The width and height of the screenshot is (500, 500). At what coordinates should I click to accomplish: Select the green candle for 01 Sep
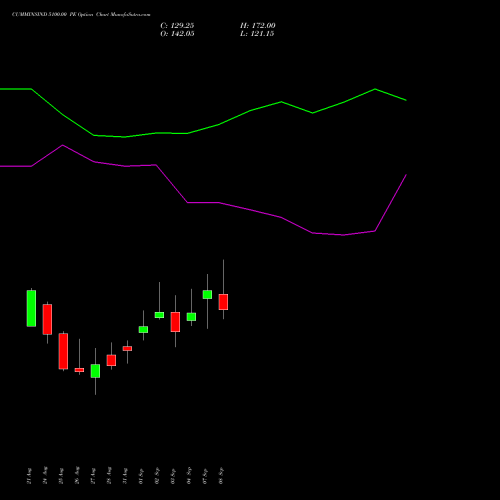click(x=143, y=329)
